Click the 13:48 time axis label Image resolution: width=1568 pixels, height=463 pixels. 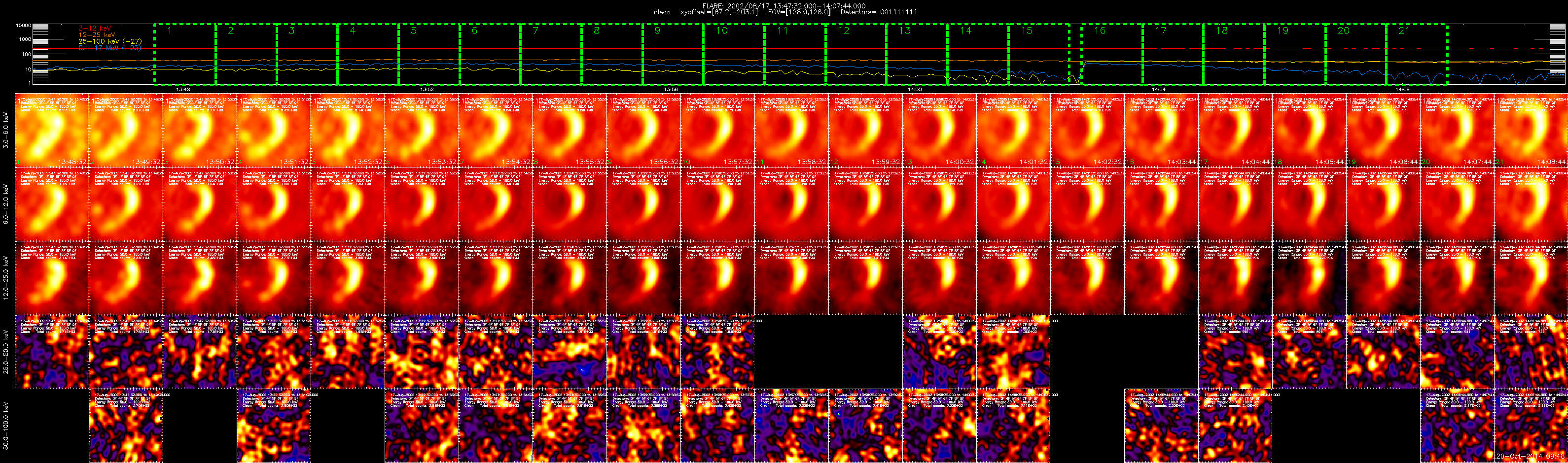182,90
